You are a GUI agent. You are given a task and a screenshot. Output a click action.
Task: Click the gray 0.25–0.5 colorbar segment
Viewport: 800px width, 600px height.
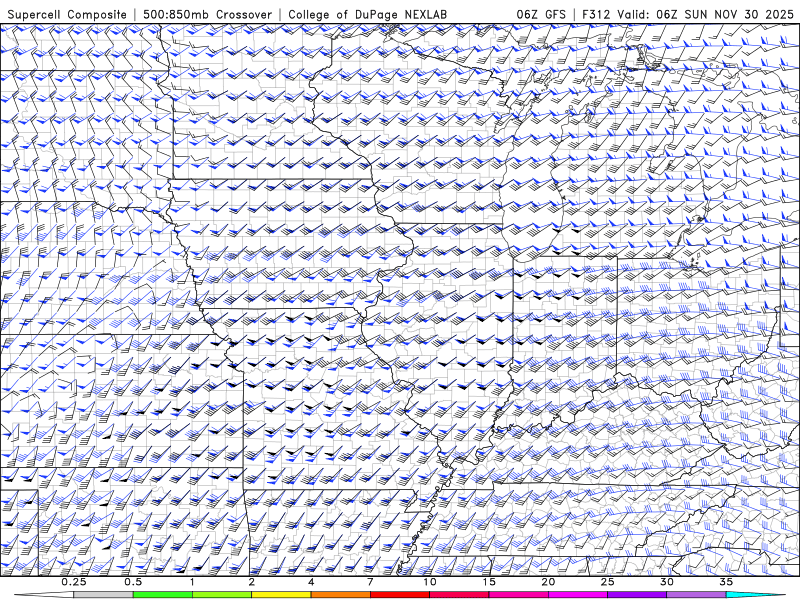coord(103,595)
